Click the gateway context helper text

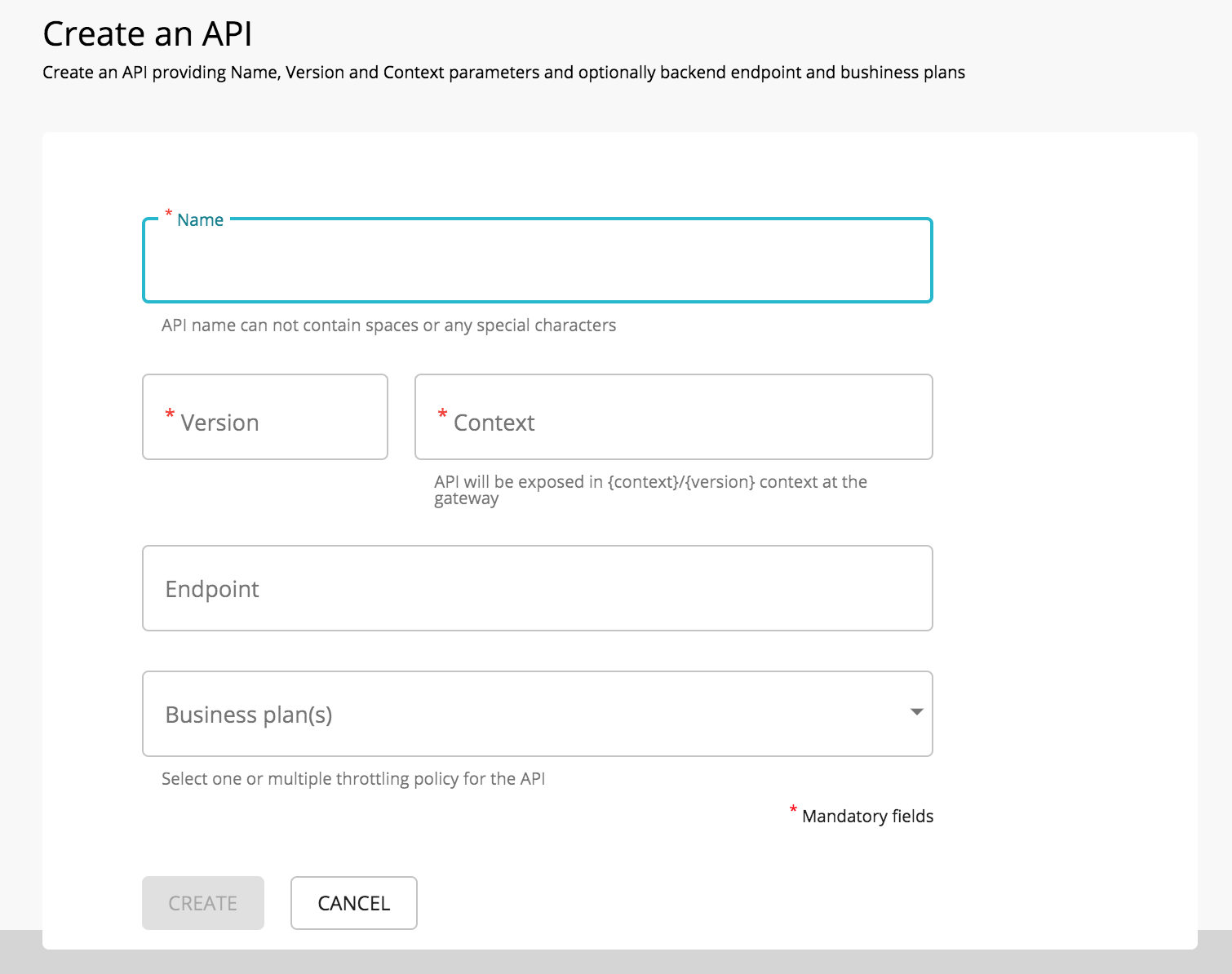(650, 489)
